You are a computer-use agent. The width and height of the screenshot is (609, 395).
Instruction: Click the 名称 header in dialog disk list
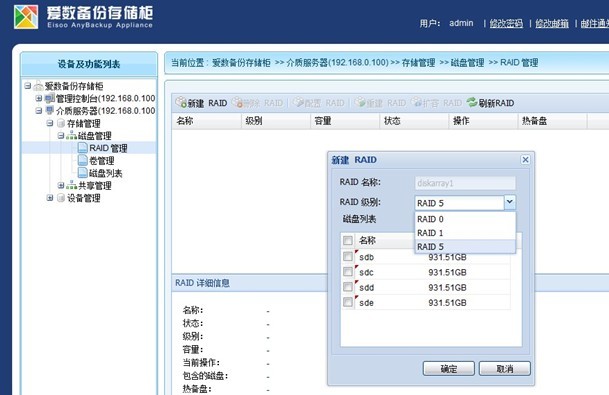pos(367,240)
